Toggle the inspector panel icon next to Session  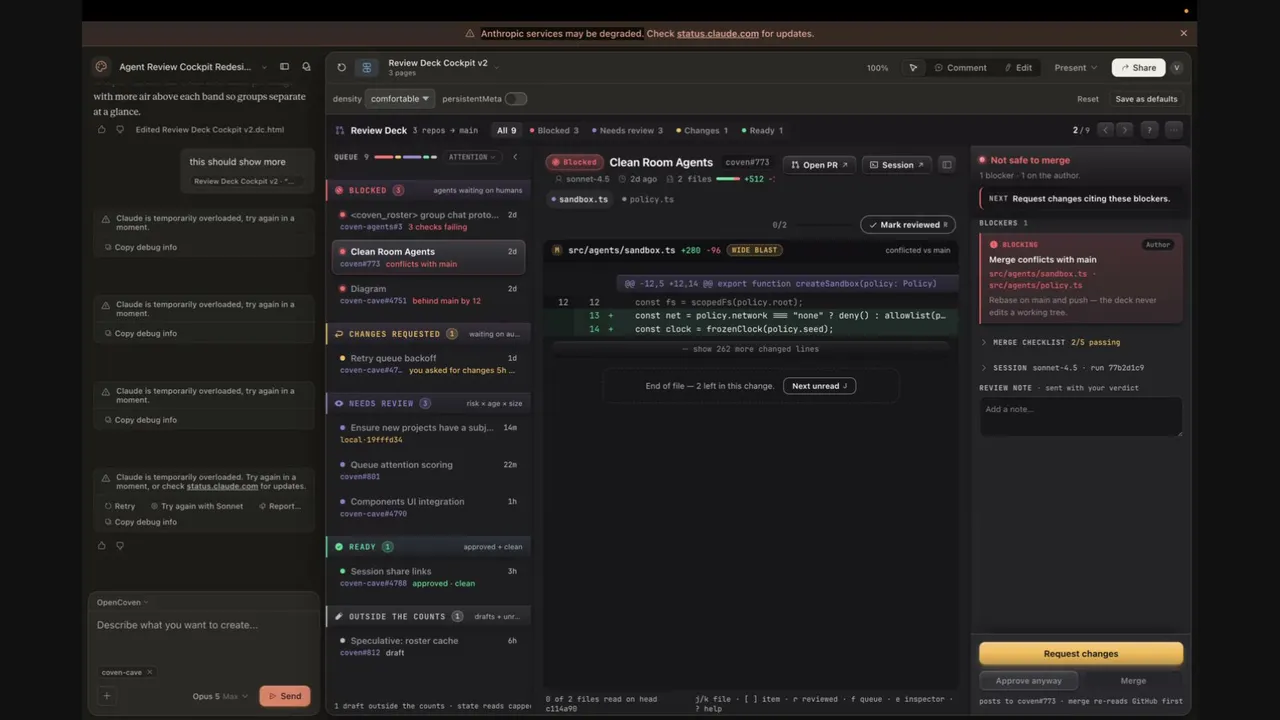tap(946, 164)
